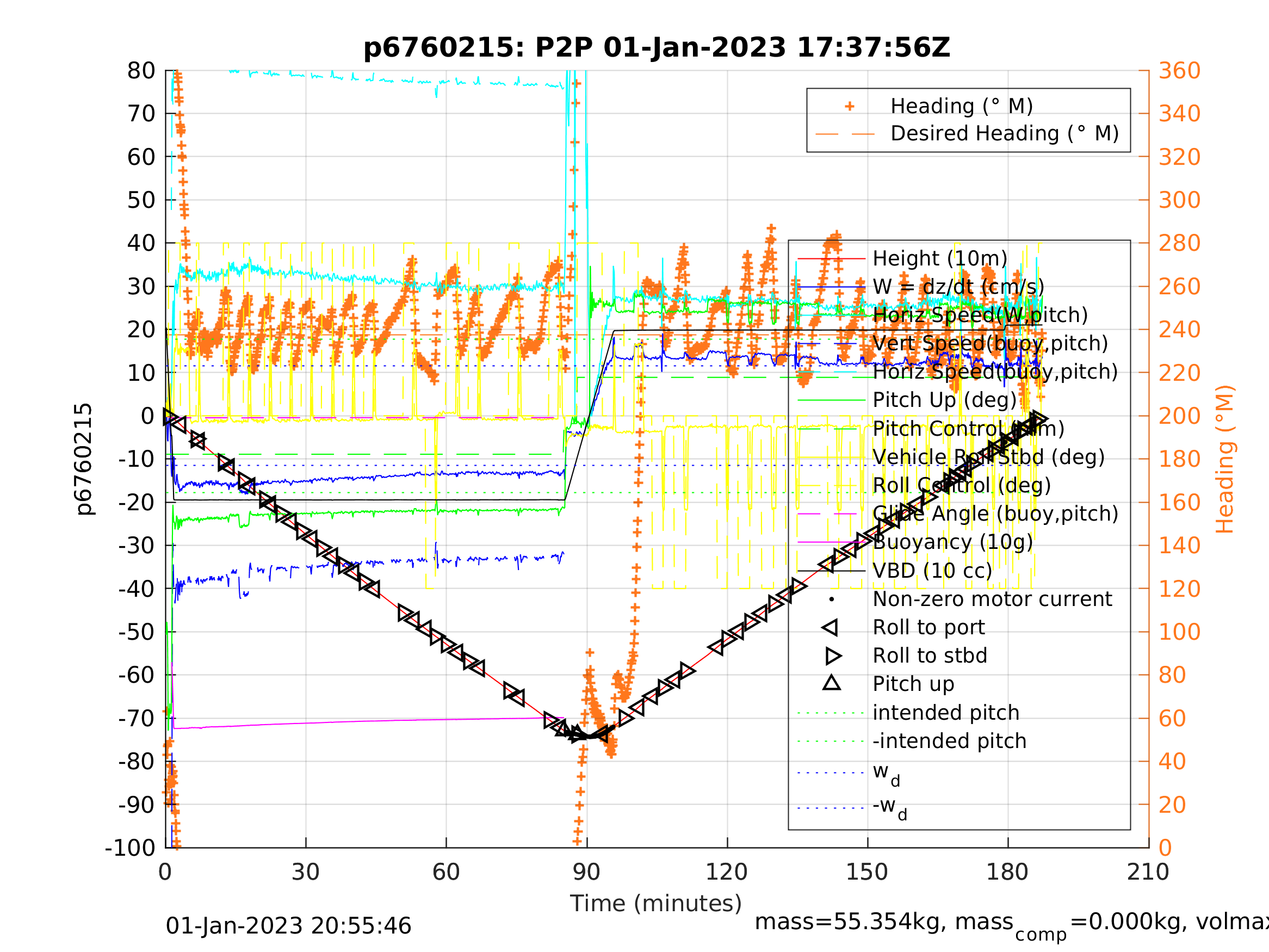This screenshot has height=952, width=1269.
Task: Click the VBD (10 cc) legend label
Action: [932, 571]
